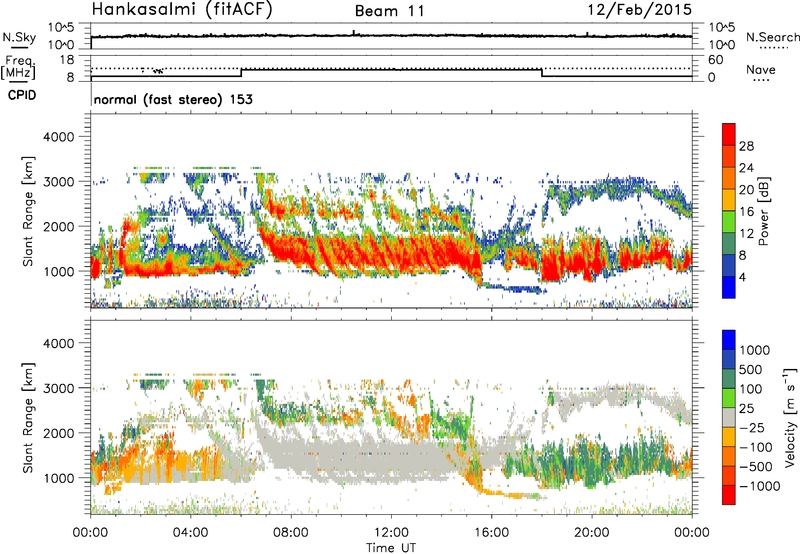Click the 'Slant Range [km]' label of power panel
The height and width of the screenshot is (554, 800).
click(x=28, y=211)
